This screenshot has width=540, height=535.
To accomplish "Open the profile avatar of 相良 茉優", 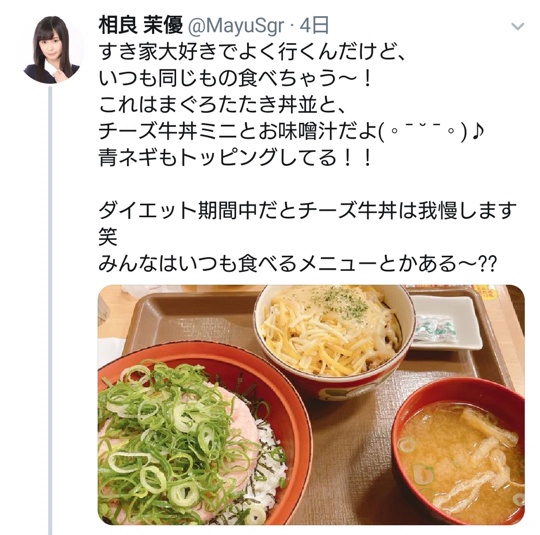I will tap(52, 50).
